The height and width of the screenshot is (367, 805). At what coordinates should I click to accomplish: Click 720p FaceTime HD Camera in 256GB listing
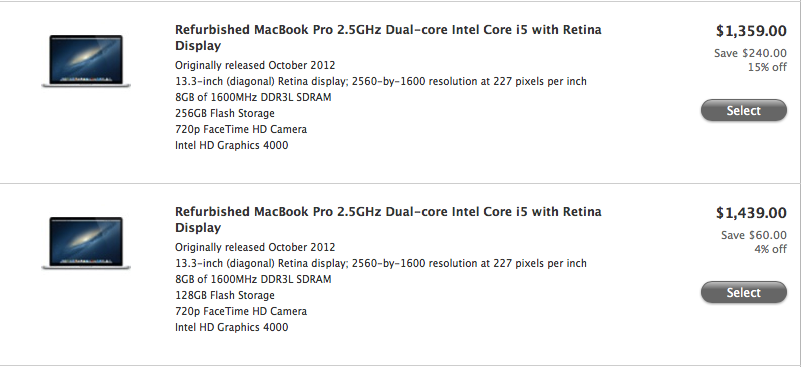(x=241, y=129)
